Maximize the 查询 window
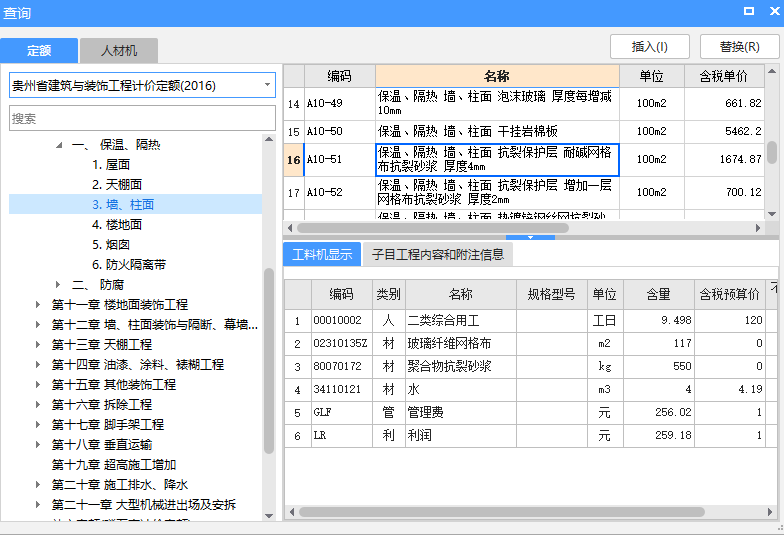This screenshot has height=535, width=784. point(749,11)
